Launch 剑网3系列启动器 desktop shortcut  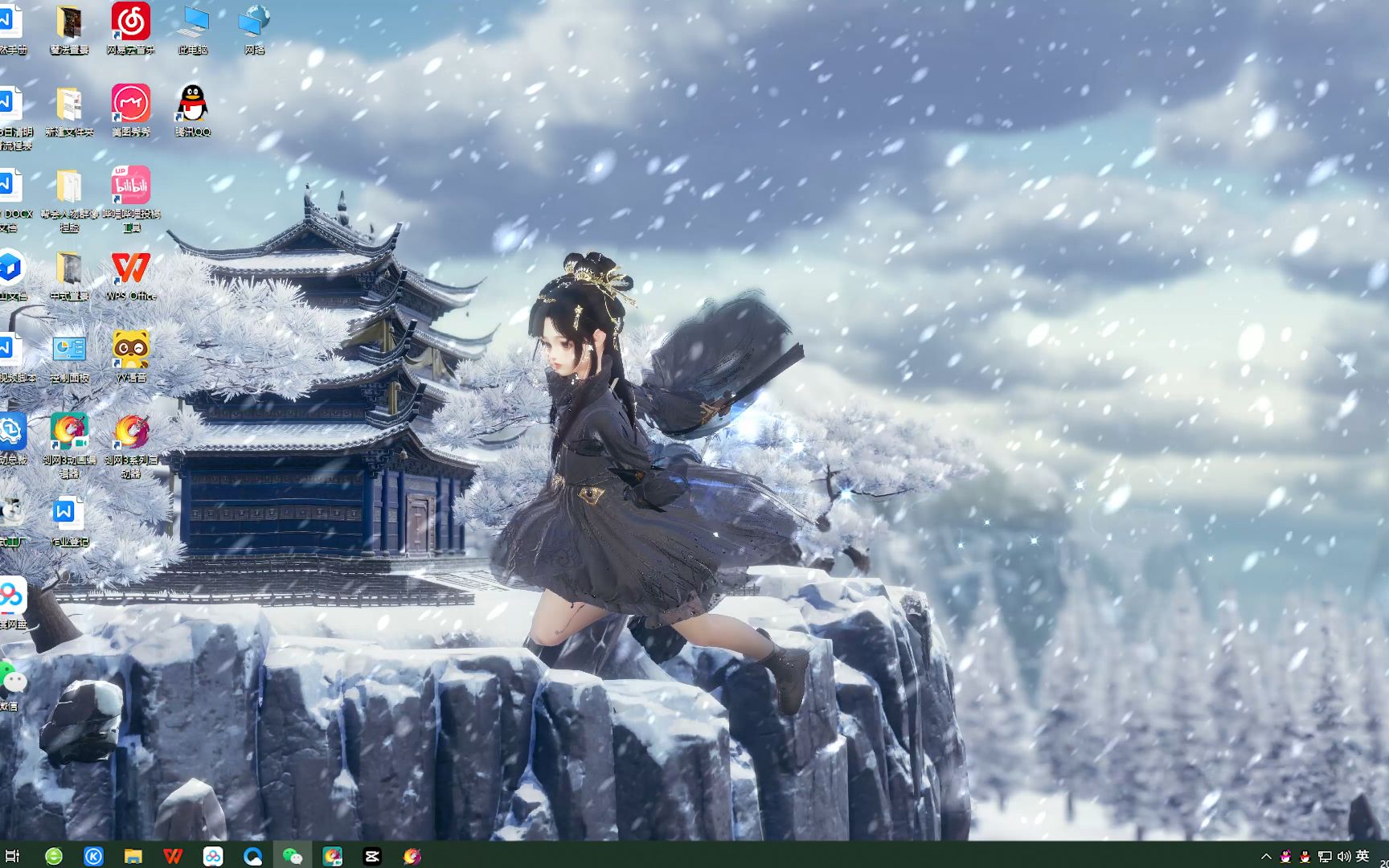pyautogui.click(x=131, y=445)
